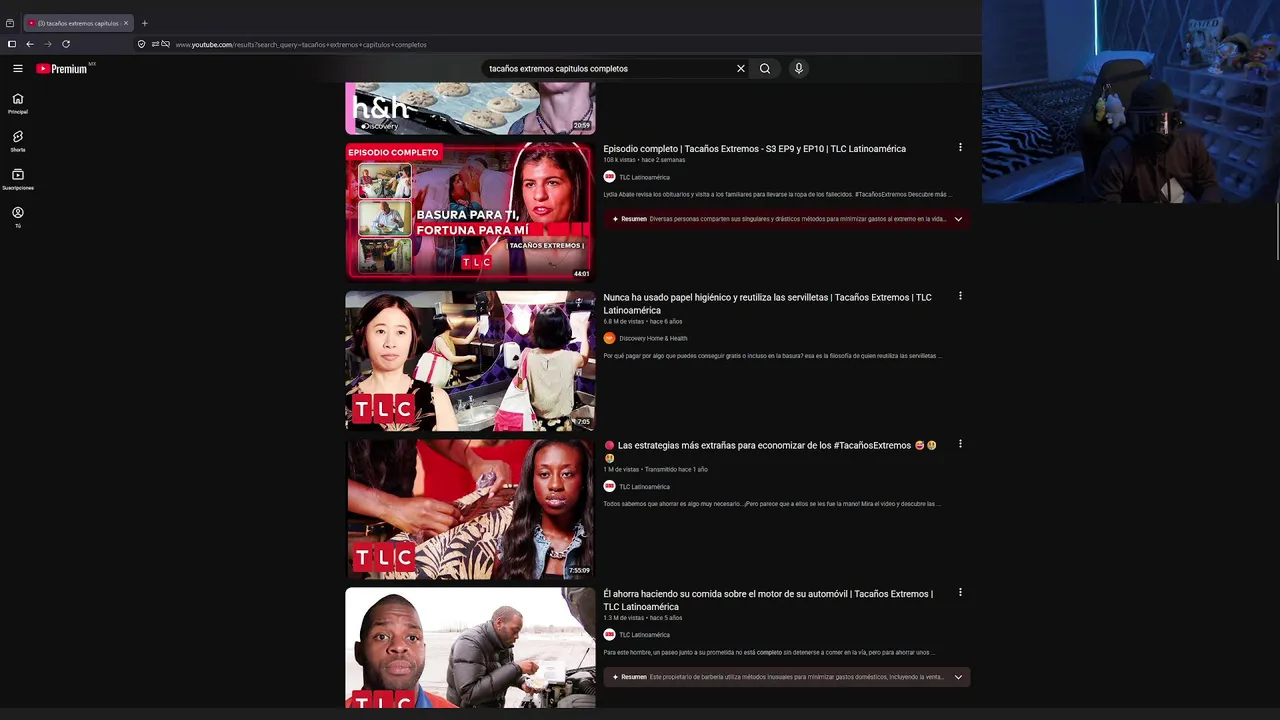Click description 'Por qué pagar por algo'
The image size is (1280, 720).
(772, 356)
